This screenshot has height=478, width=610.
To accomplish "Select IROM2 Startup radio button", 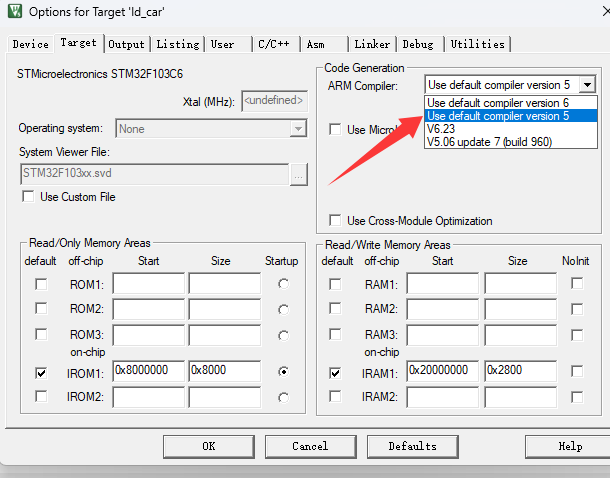I will (x=284, y=397).
